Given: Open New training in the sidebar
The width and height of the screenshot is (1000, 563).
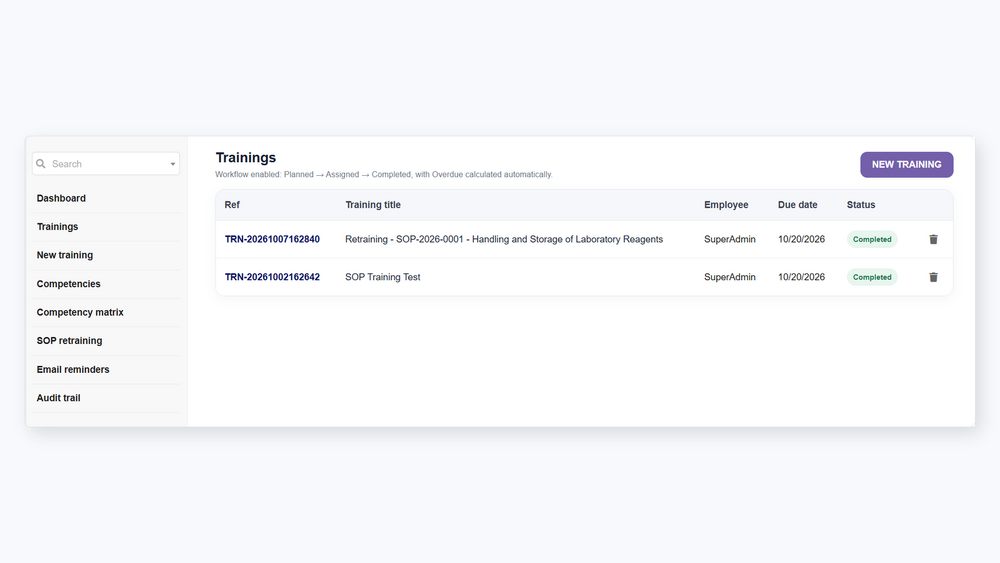Looking at the screenshot, I should 64,255.
